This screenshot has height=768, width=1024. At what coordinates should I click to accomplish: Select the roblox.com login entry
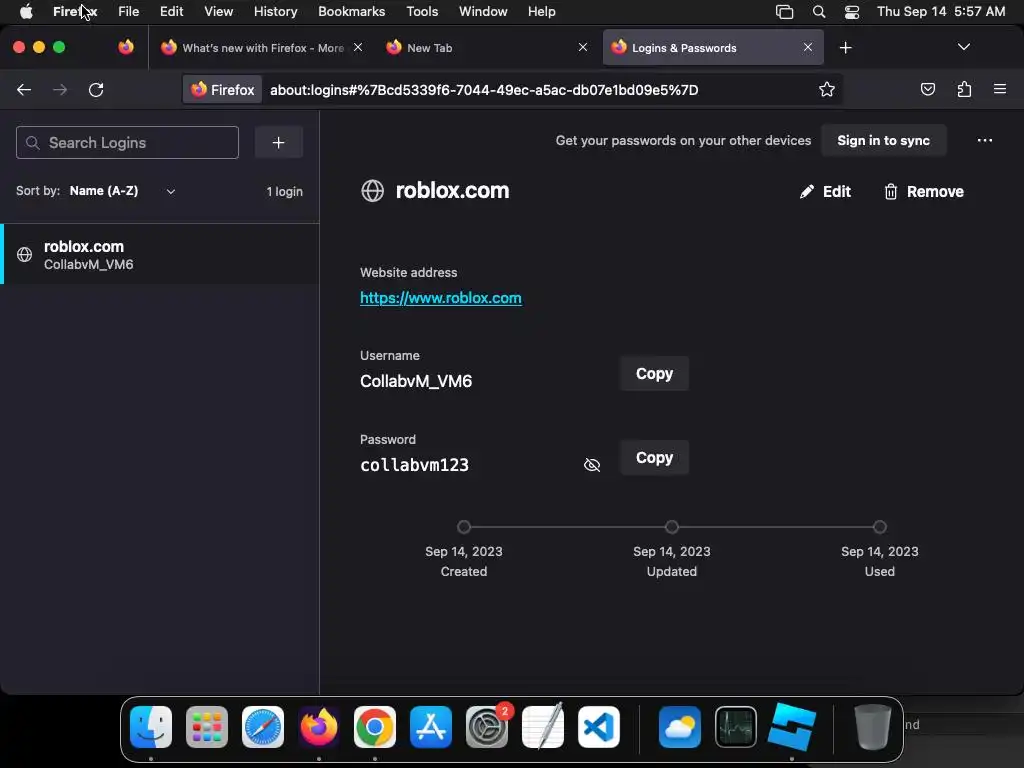point(160,254)
